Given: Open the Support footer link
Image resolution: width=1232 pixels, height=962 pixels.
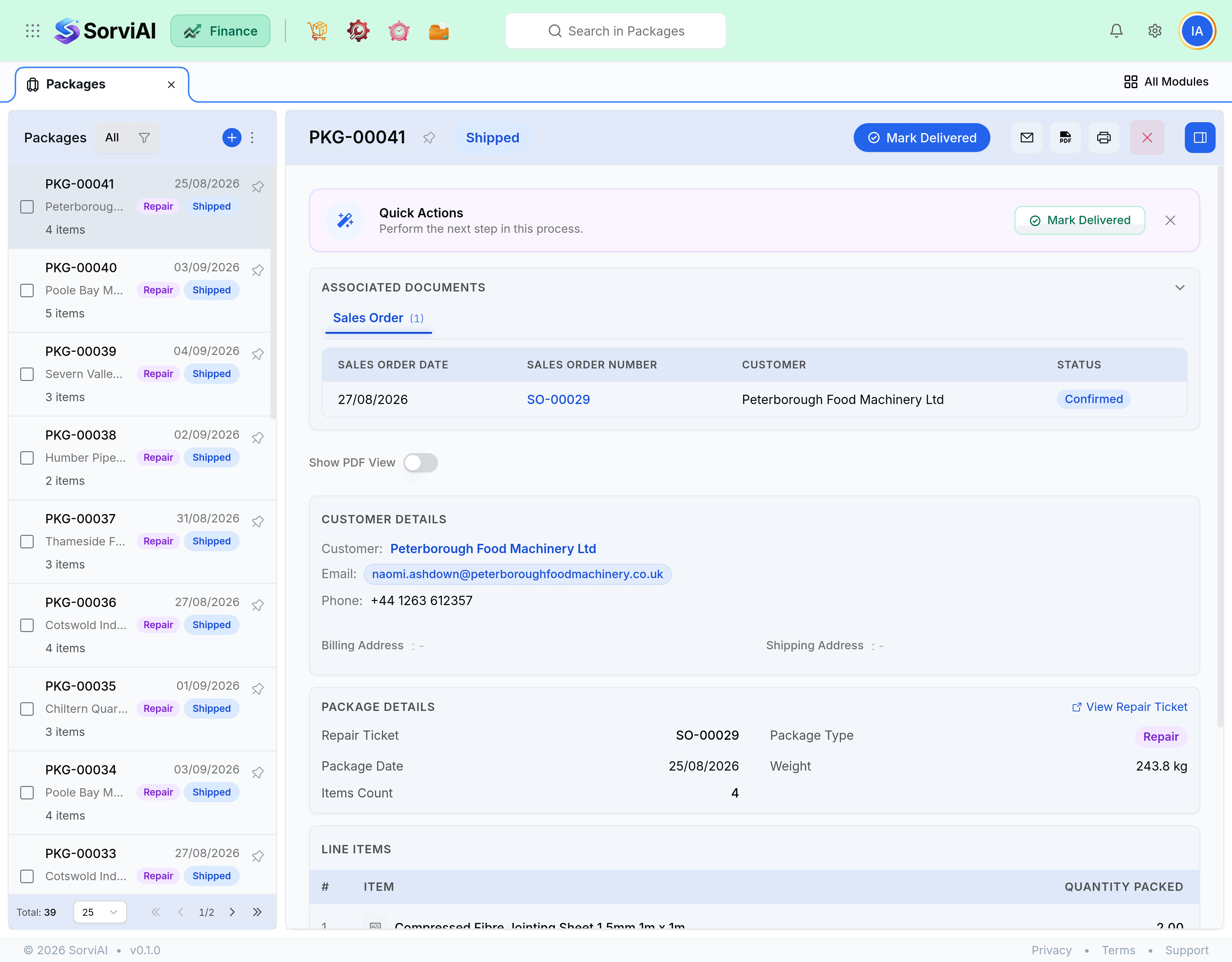Looking at the screenshot, I should point(1187,950).
